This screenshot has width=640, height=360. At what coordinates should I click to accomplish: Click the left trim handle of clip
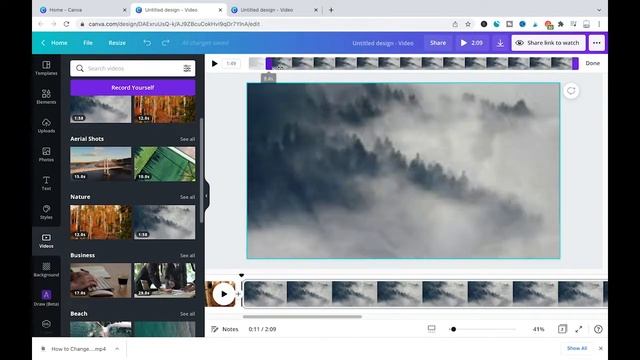point(269,63)
